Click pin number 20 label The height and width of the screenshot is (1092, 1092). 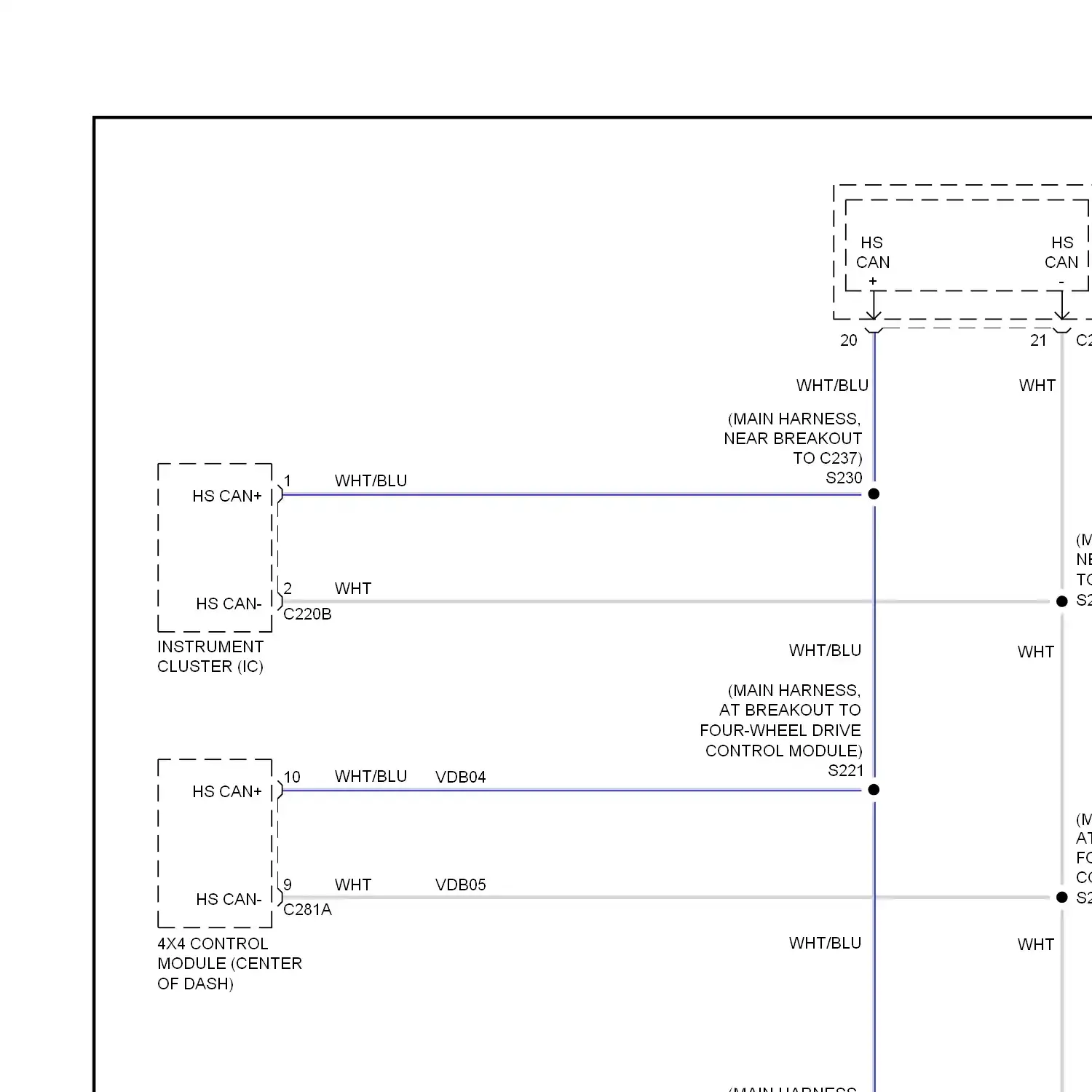coord(849,341)
